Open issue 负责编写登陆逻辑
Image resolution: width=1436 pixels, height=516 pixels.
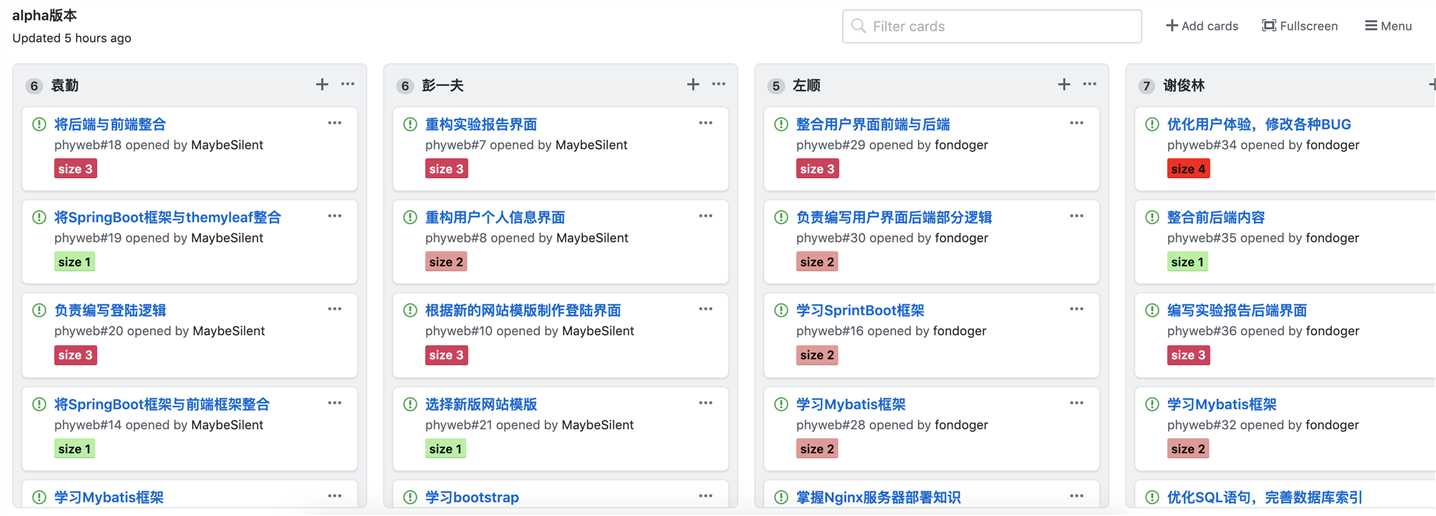tap(110, 310)
